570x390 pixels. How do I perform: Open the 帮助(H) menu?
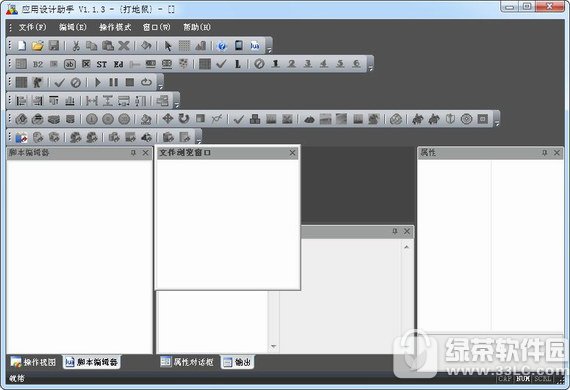point(197,27)
